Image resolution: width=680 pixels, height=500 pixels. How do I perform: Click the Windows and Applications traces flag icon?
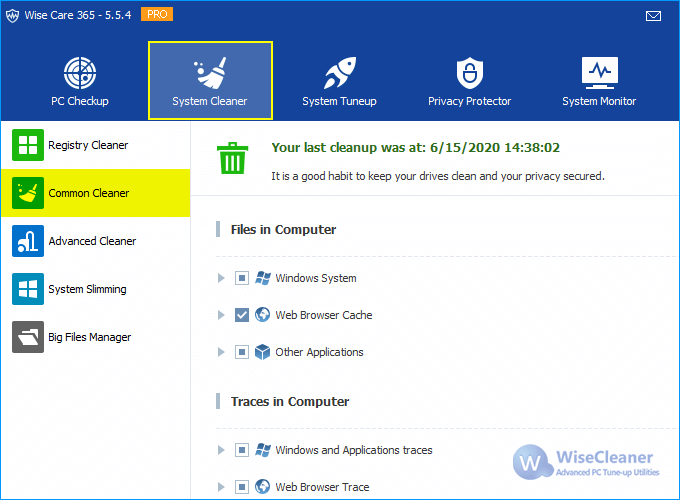262,450
